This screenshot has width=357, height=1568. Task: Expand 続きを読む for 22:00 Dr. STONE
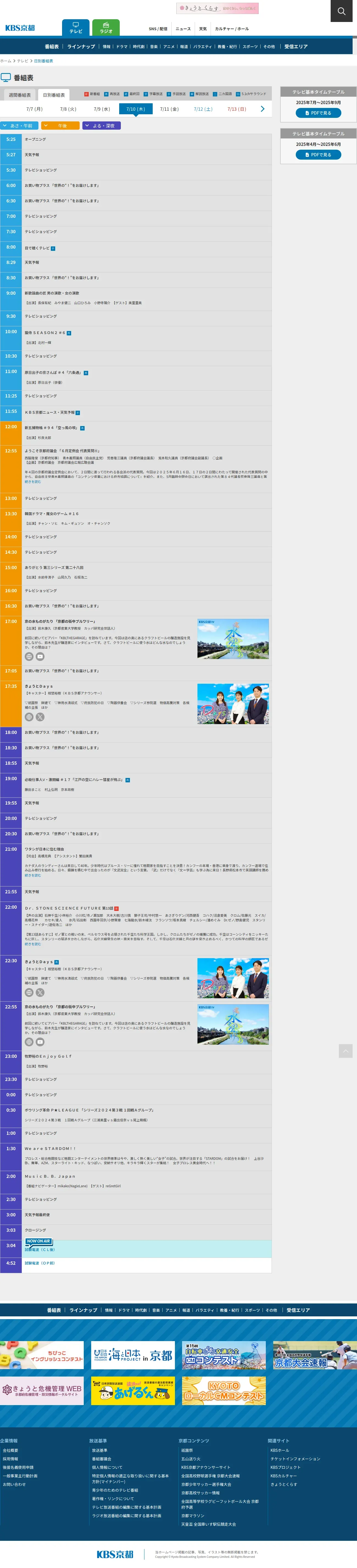[x=33, y=945]
